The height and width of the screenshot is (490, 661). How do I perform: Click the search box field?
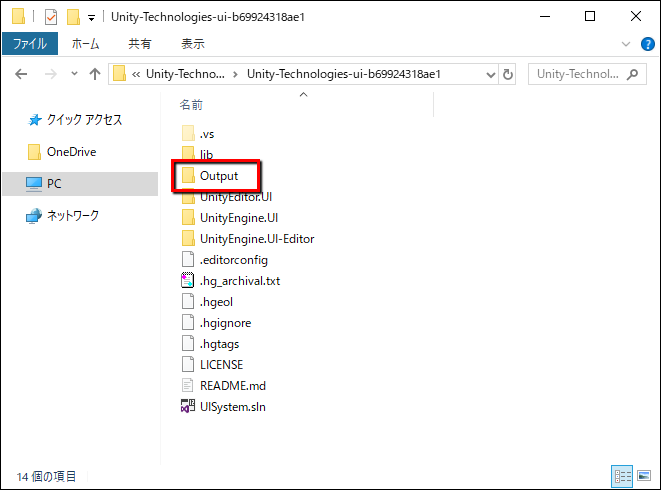click(587, 74)
